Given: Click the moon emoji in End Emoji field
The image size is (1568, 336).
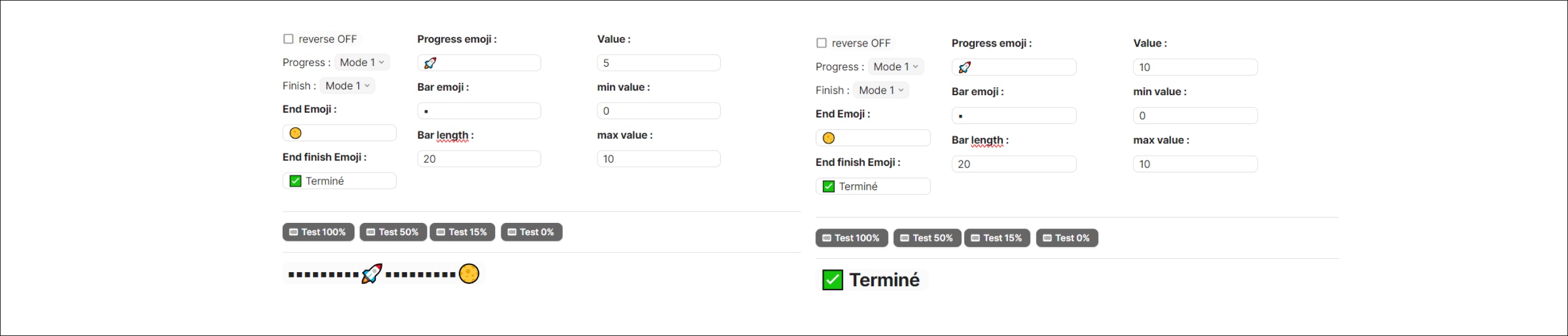Looking at the screenshot, I should click(x=295, y=133).
